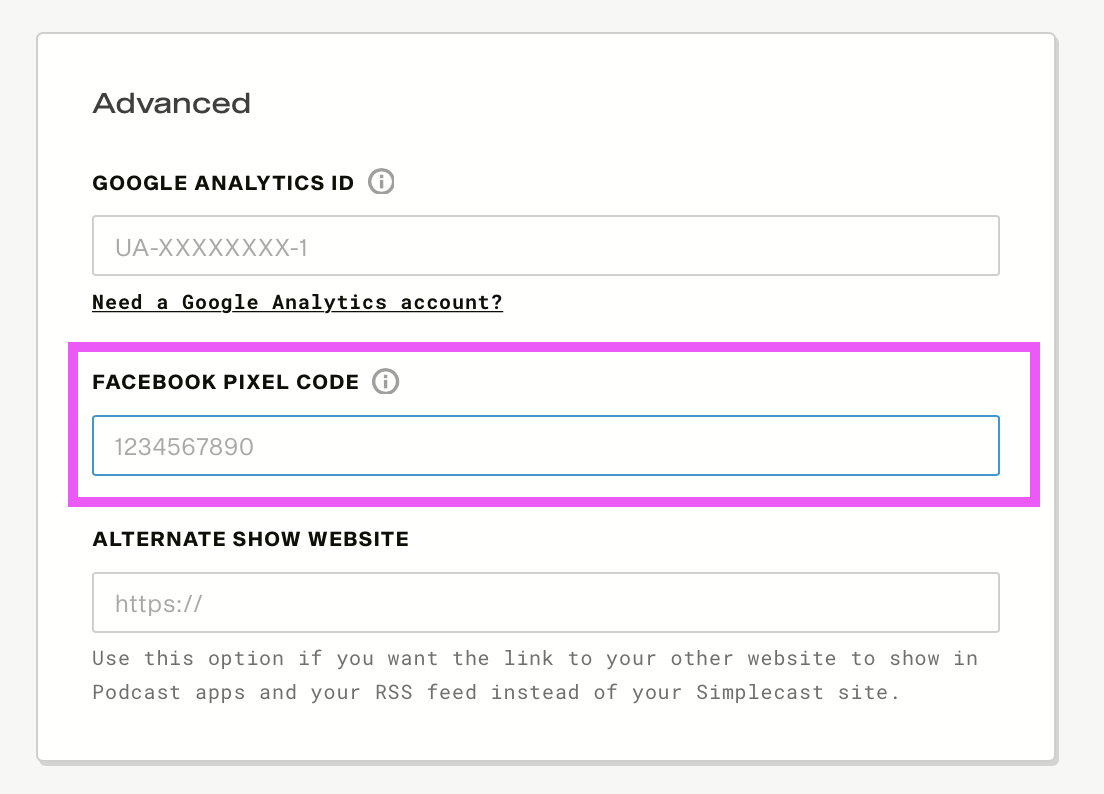Click the Google Analytics ID info icon
1104x794 pixels.
[x=381, y=183]
